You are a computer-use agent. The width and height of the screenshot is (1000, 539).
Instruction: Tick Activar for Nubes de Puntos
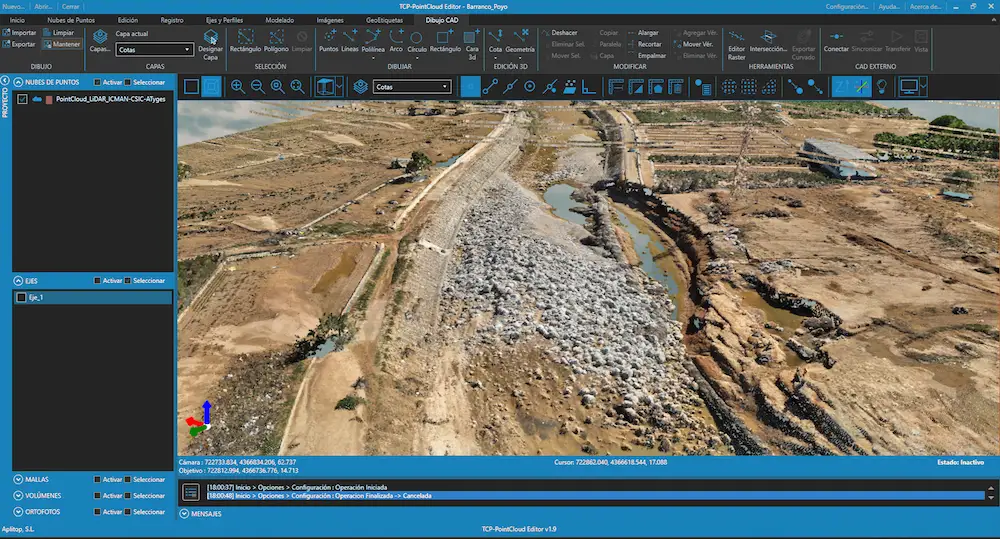pyautogui.click(x=98, y=82)
